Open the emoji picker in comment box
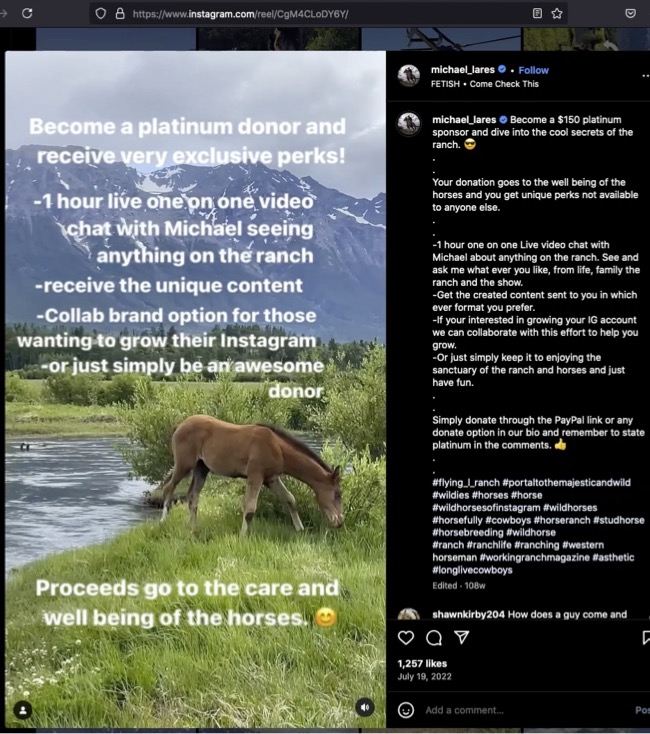This screenshot has height=734, width=650. (x=406, y=710)
